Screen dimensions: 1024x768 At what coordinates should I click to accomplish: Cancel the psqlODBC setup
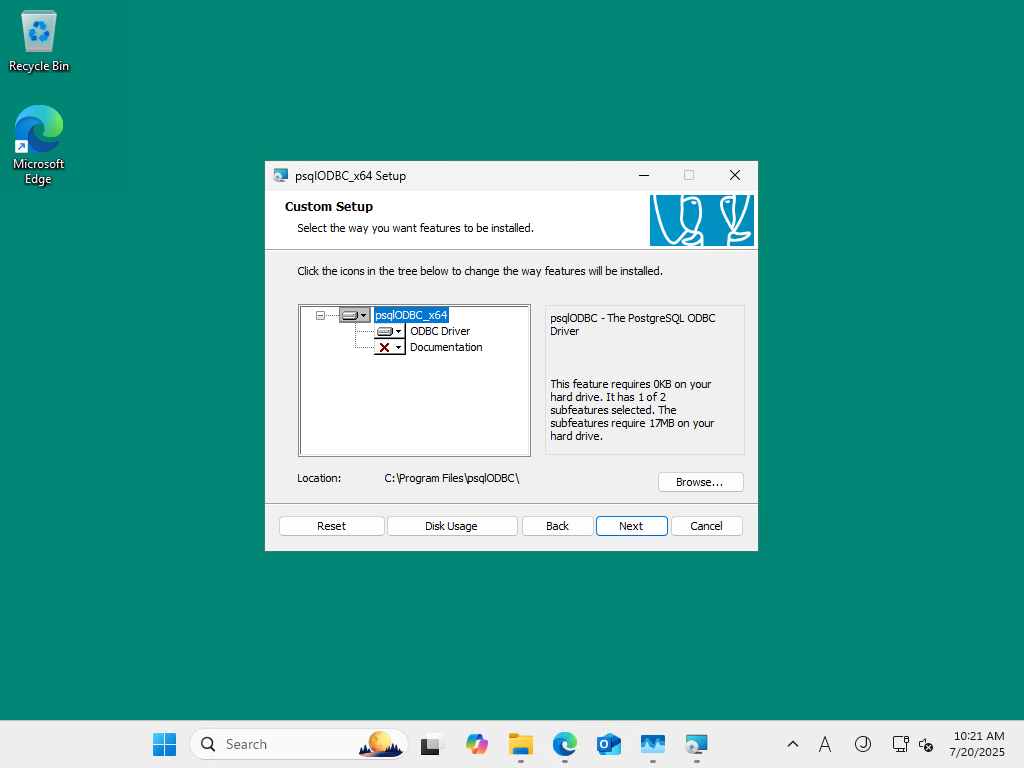click(x=706, y=526)
